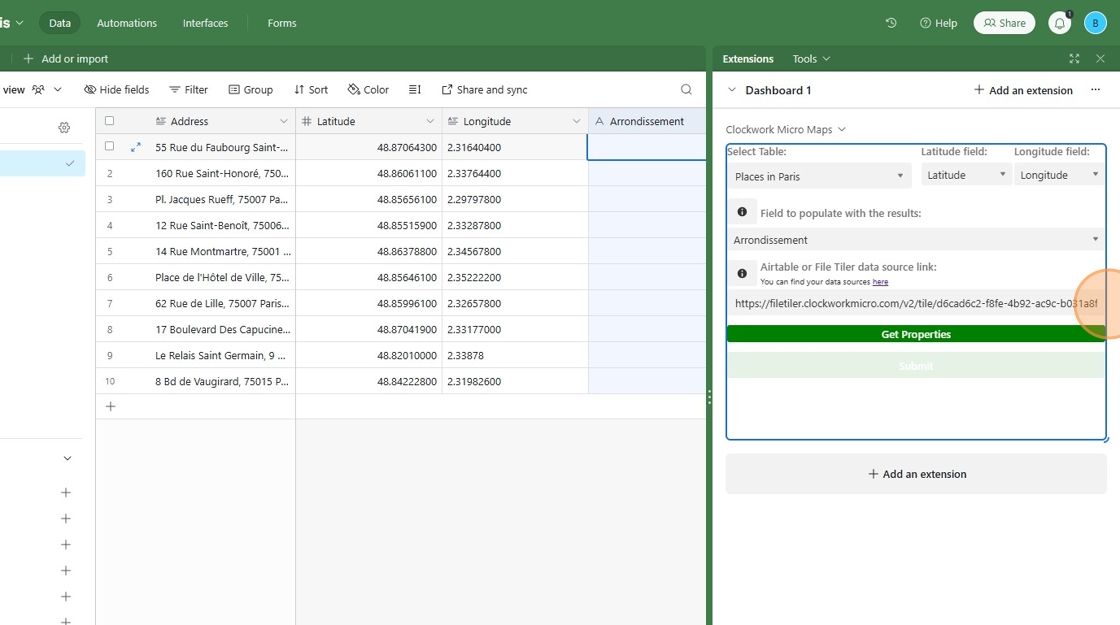Open the Address column dropdown

tap(284, 121)
